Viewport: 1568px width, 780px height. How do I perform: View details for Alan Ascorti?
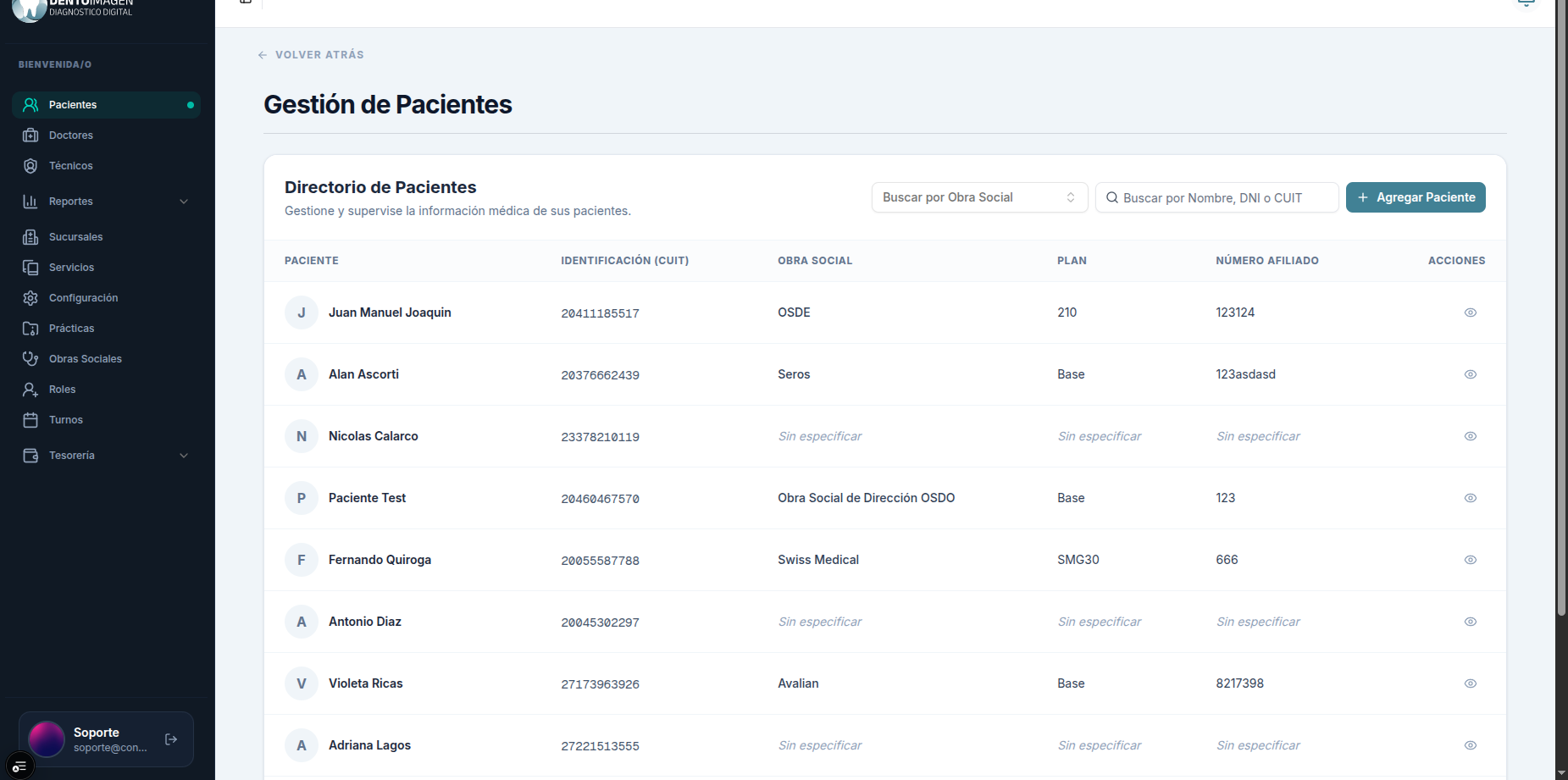[1471, 374]
